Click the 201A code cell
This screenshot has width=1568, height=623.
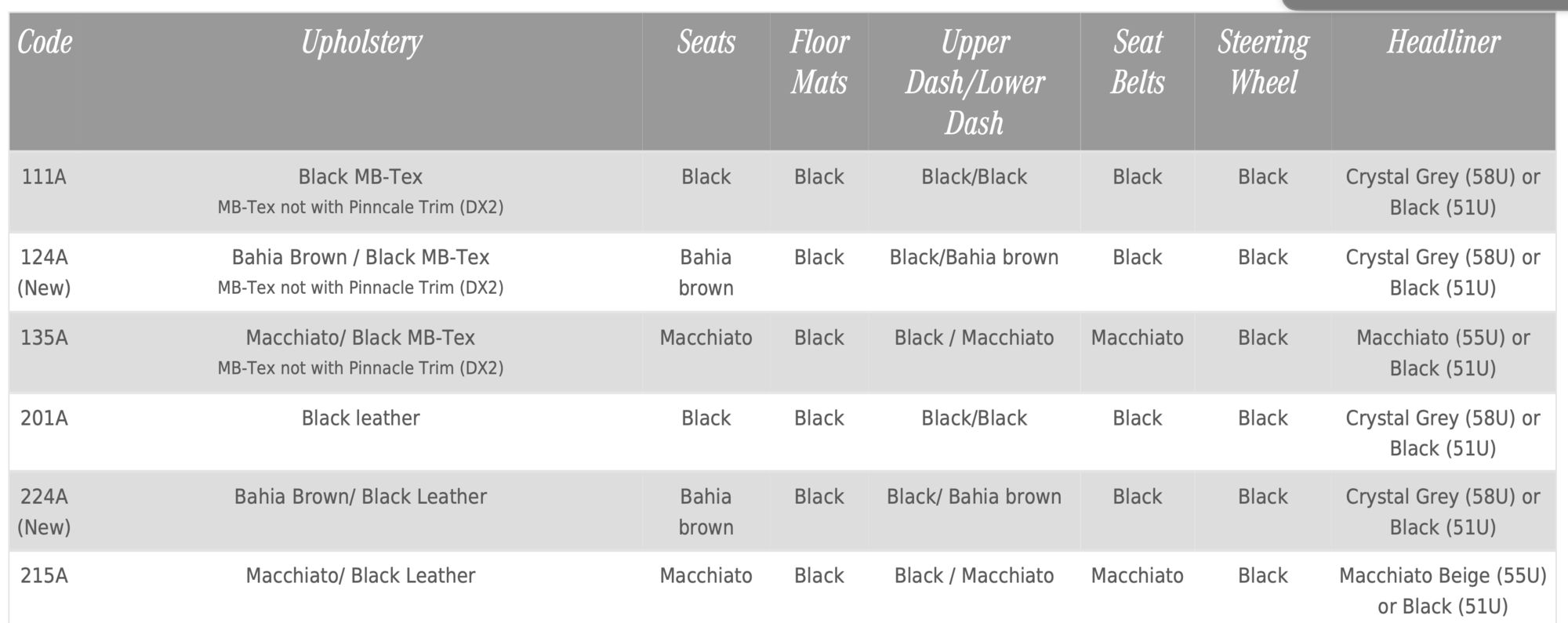click(44, 418)
